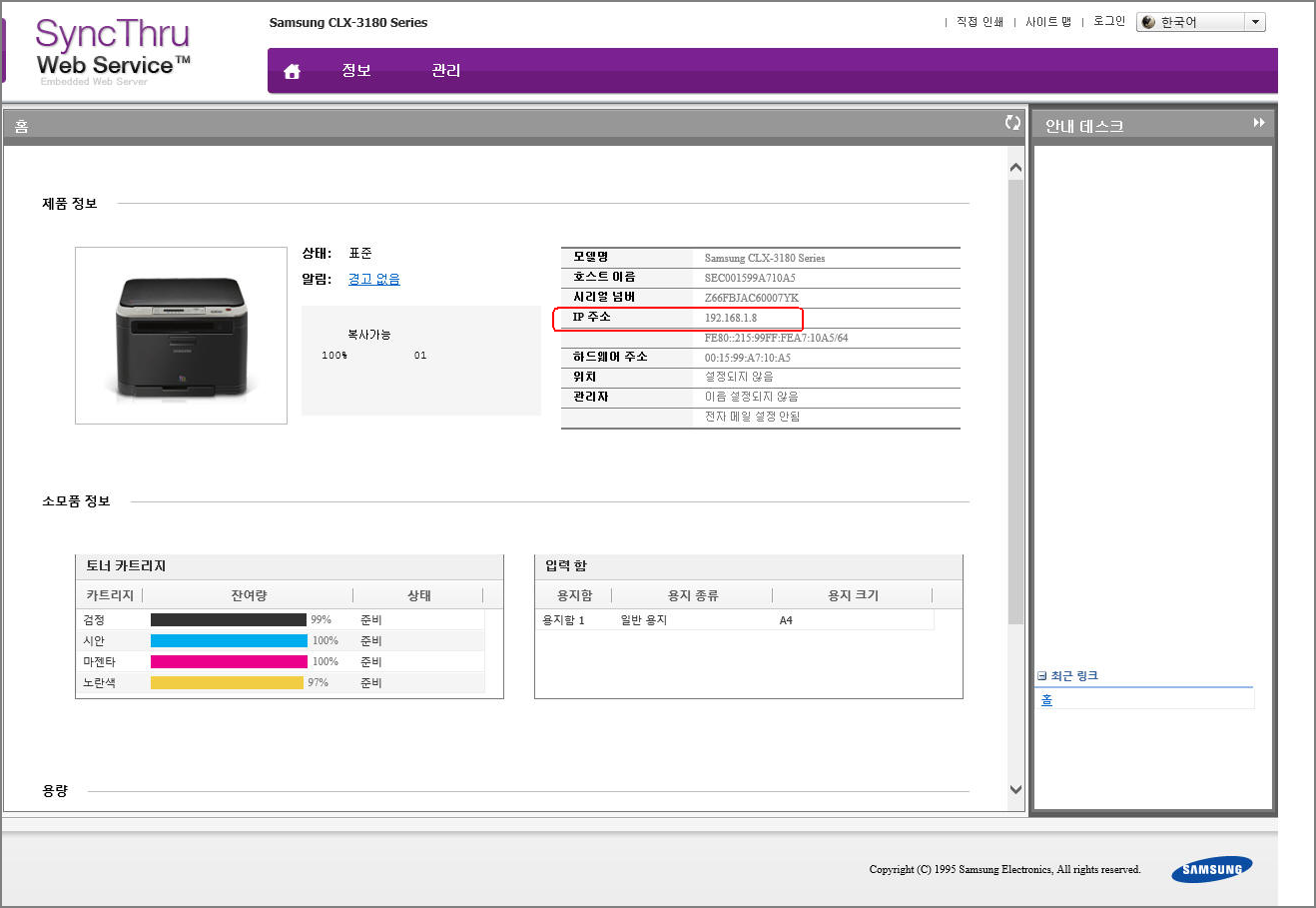
Task: Click the 노란색 cartridge label
Action: pyautogui.click(x=100, y=683)
